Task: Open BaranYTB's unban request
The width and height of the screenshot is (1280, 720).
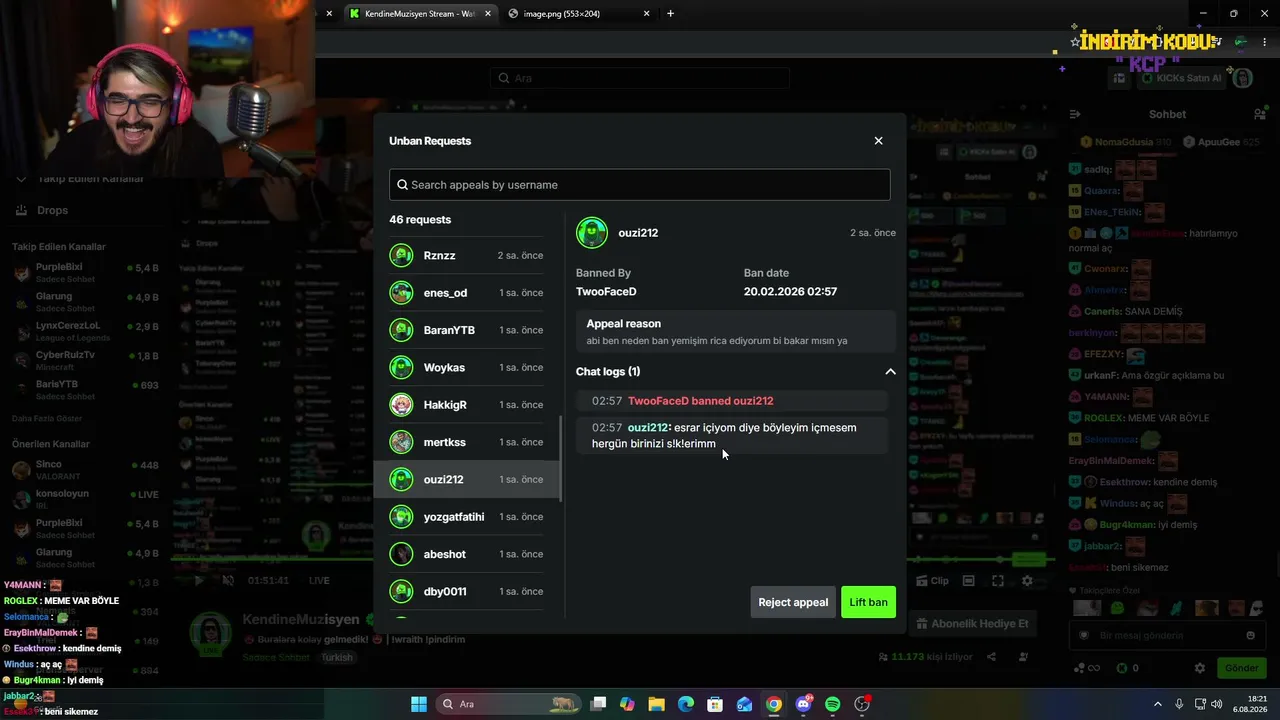Action: [466, 330]
